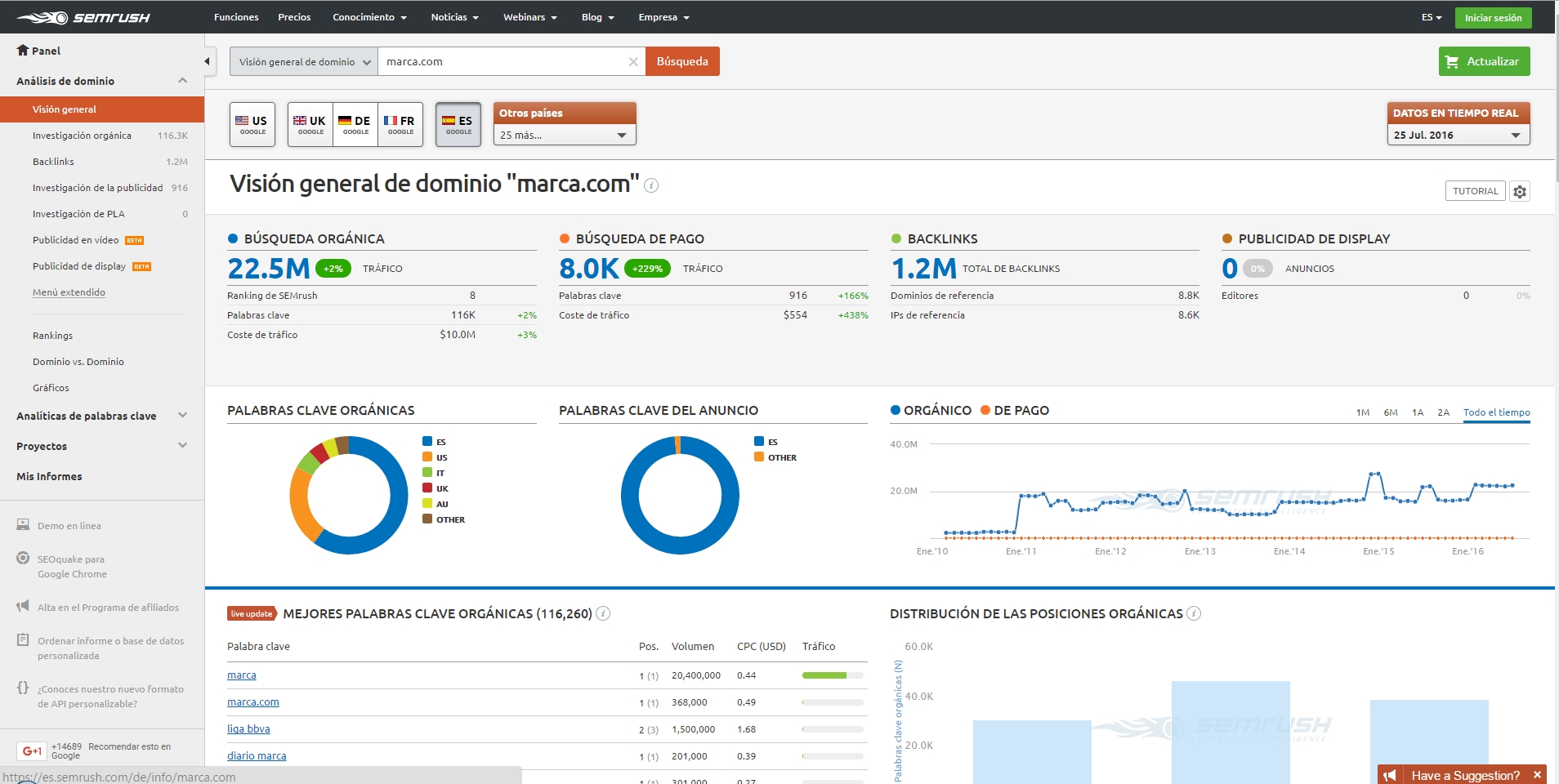1559x784 pixels.
Task: Click the info icon beside domain title
Action: point(651,185)
